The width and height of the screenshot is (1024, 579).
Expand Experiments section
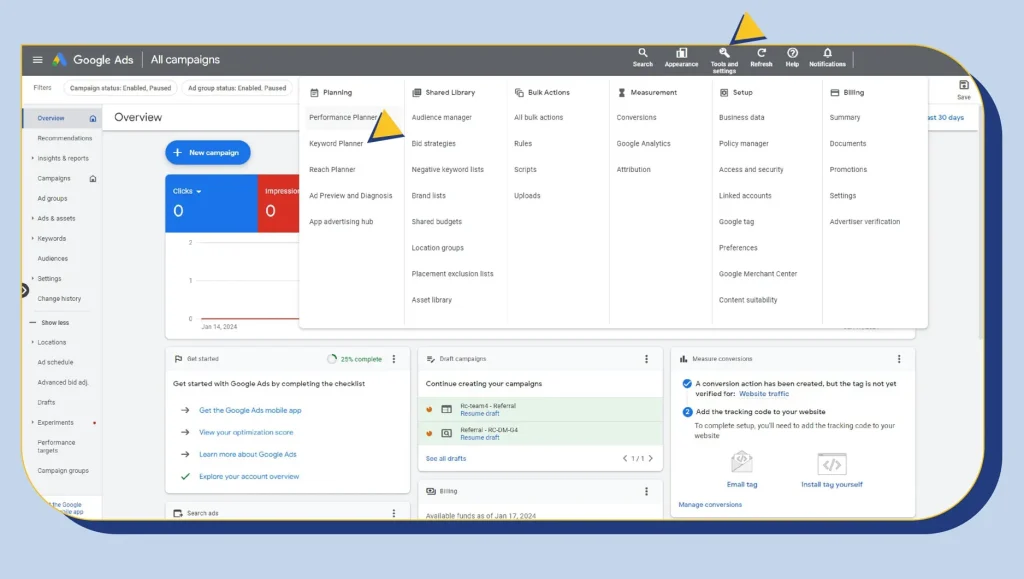[x=33, y=422]
